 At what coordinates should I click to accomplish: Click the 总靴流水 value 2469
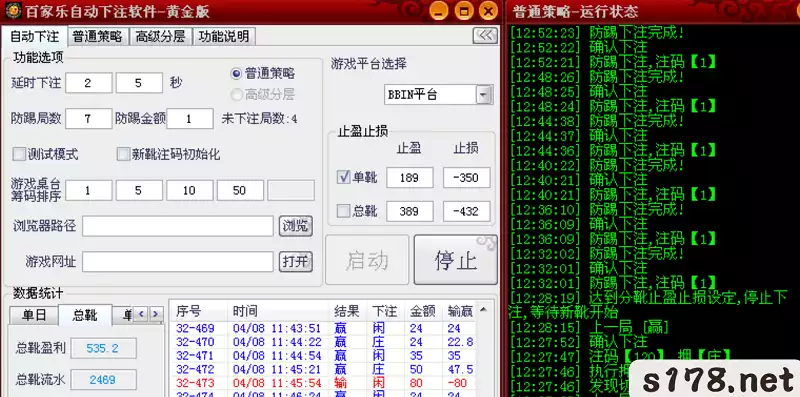point(104,380)
